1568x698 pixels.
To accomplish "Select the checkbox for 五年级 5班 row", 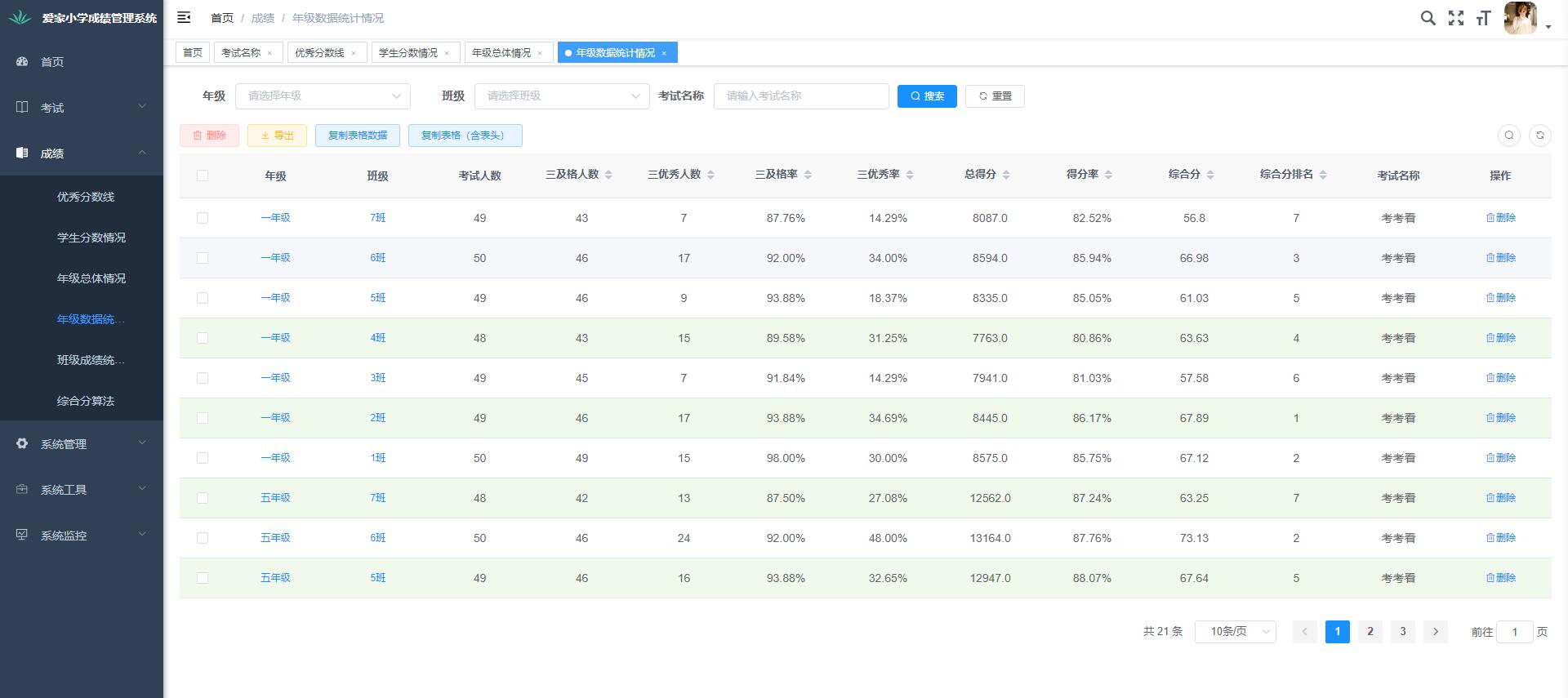I will [203, 578].
